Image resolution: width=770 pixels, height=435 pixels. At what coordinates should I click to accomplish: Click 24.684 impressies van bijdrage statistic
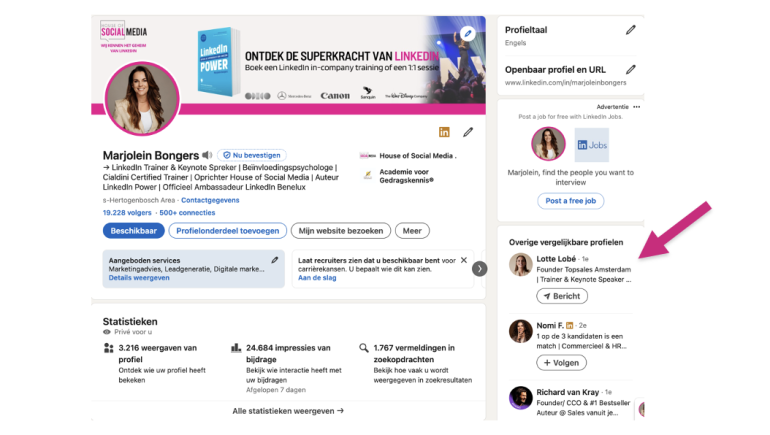pos(288,353)
